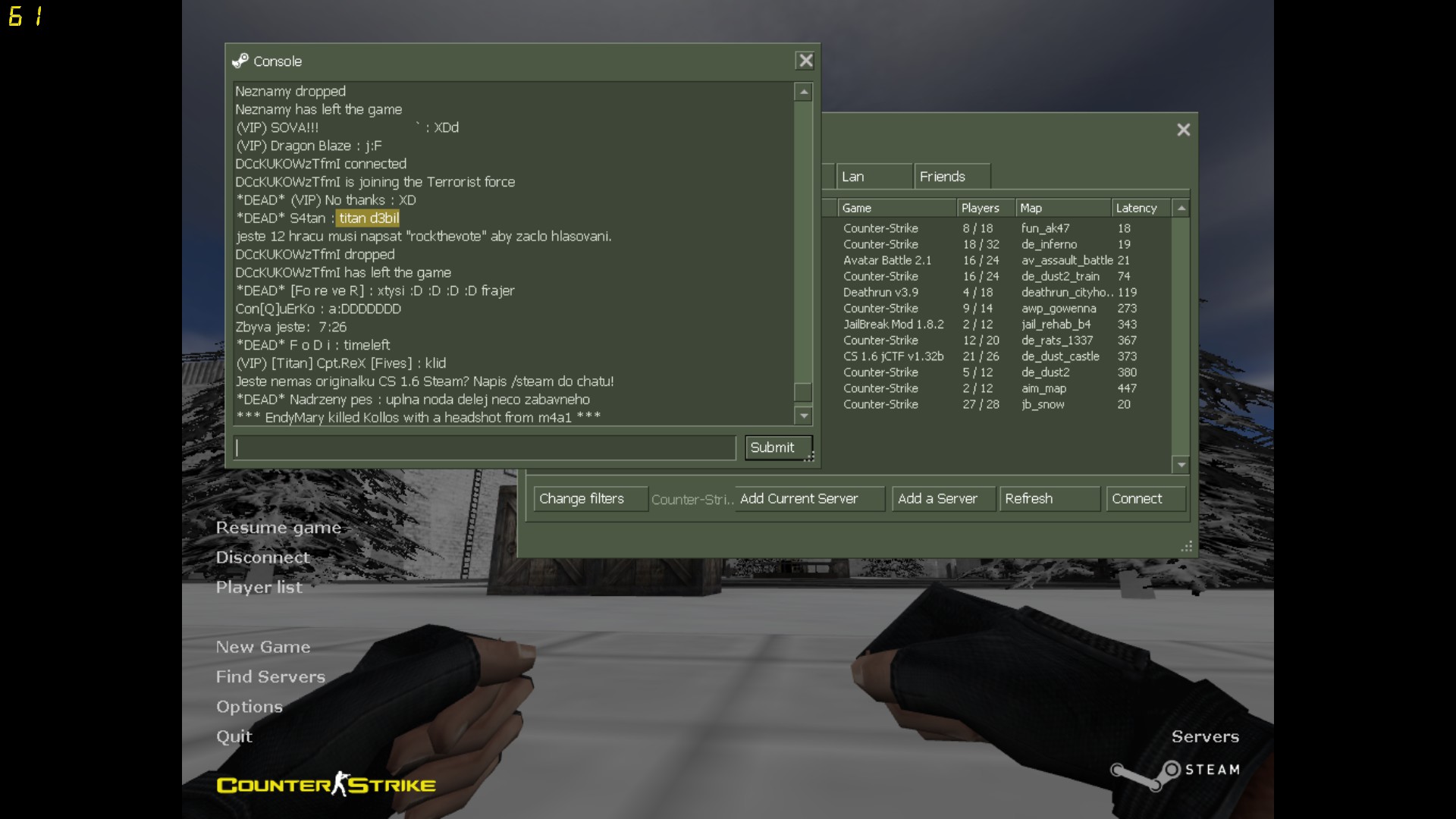Click Resume game in main menu
The width and height of the screenshot is (1456, 819).
(x=278, y=528)
